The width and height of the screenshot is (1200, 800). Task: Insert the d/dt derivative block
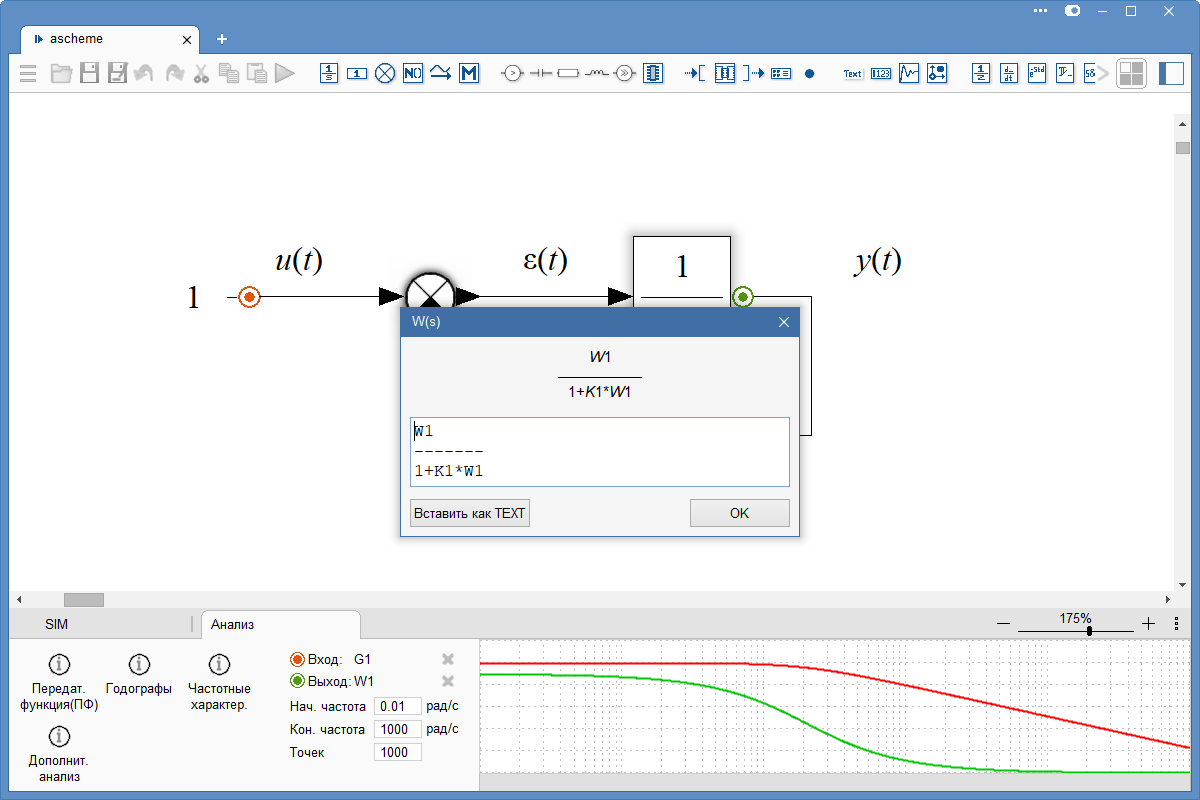[x=1009, y=73]
